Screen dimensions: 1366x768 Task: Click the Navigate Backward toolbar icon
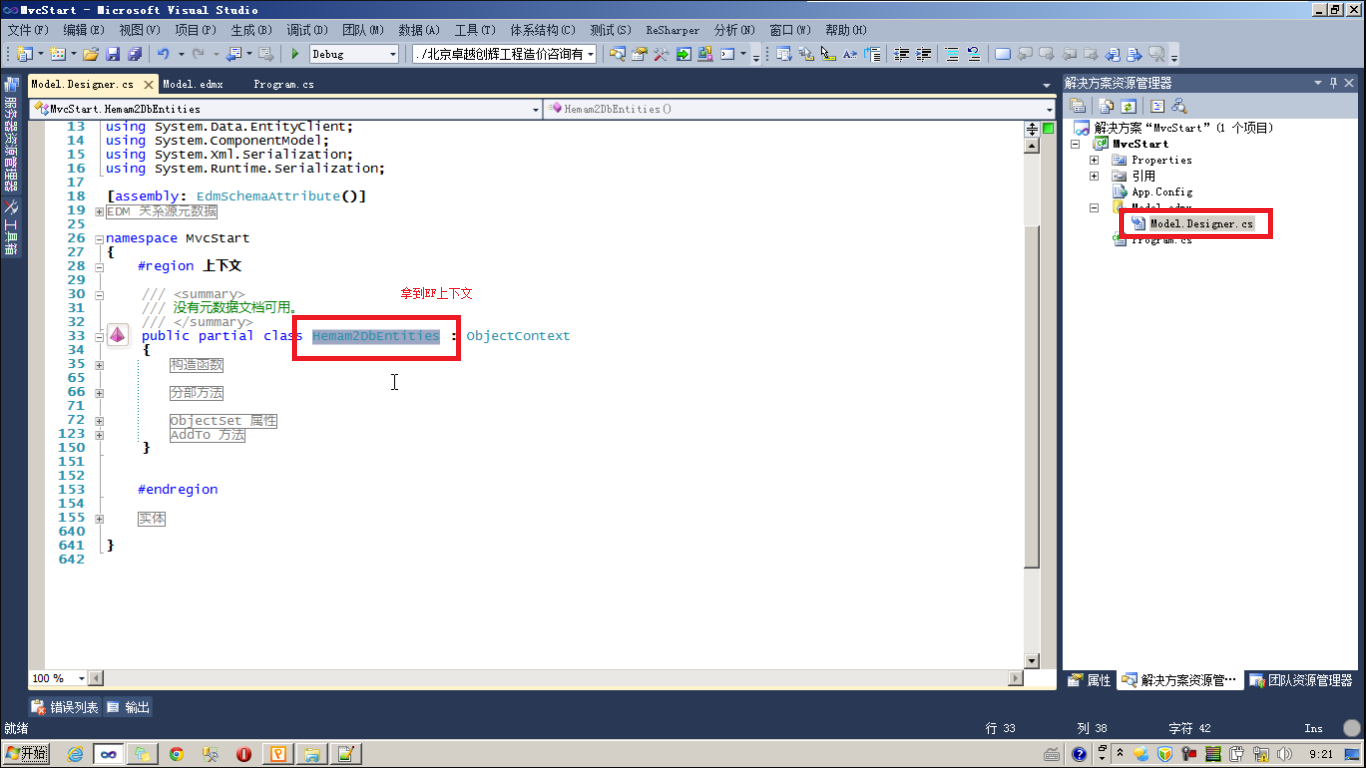232,54
